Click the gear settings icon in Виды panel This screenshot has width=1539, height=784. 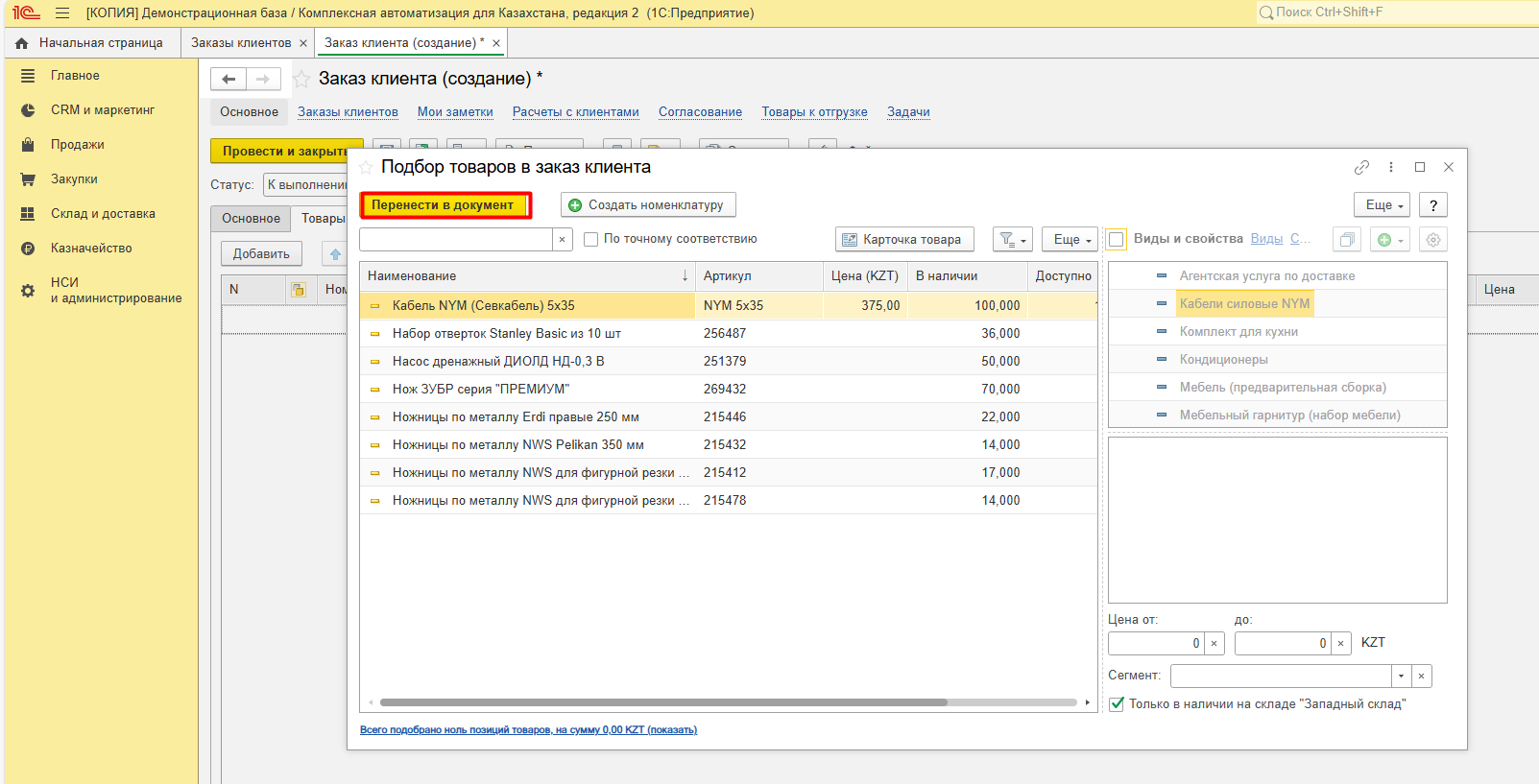click(x=1432, y=240)
